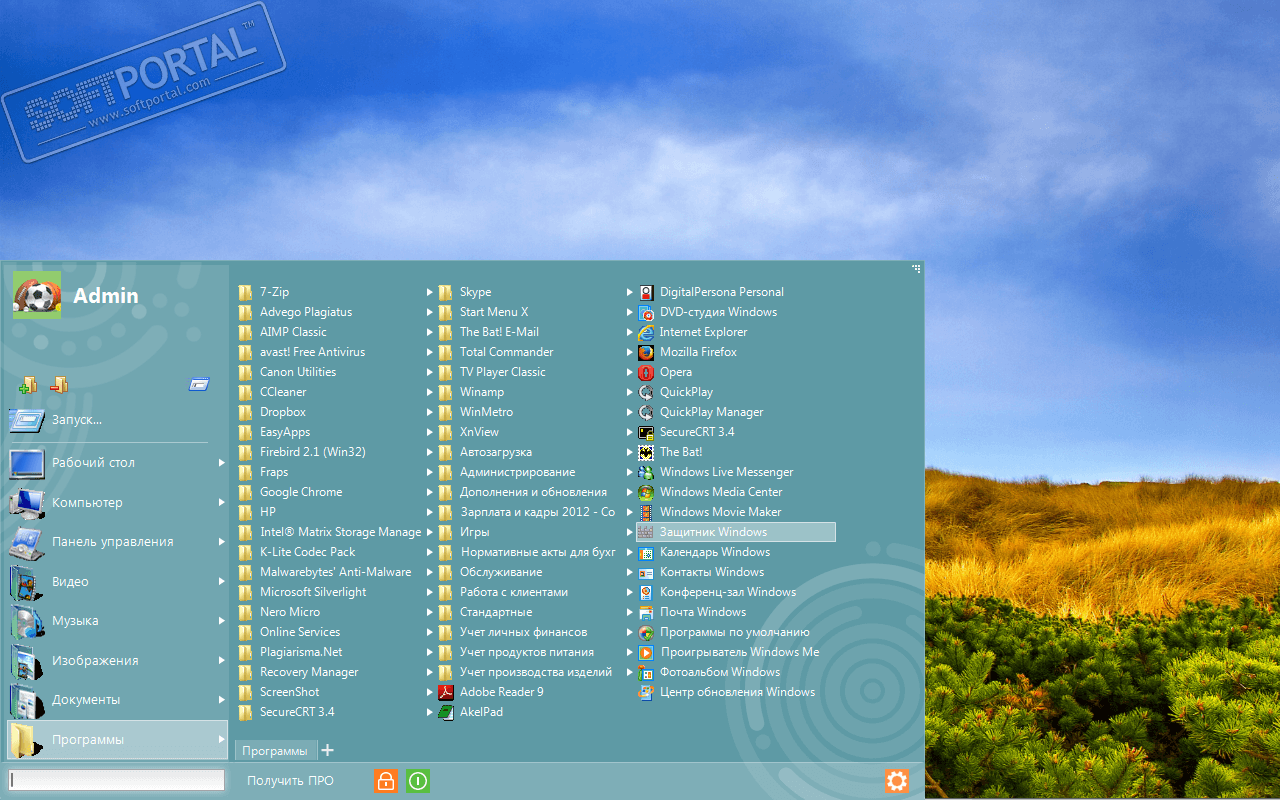1280x800 pixels.
Task: Launch DigitalPersona Personal from its icon
Action: click(646, 292)
